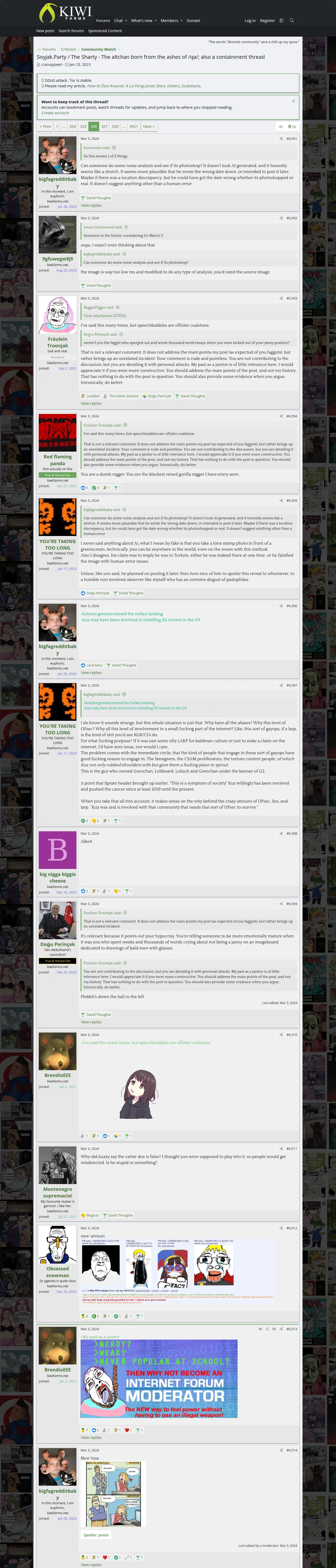Viewport: 336px width, 1568px height.
Task: Click the share icon on post #6,514
Action: click(x=281, y=1450)
